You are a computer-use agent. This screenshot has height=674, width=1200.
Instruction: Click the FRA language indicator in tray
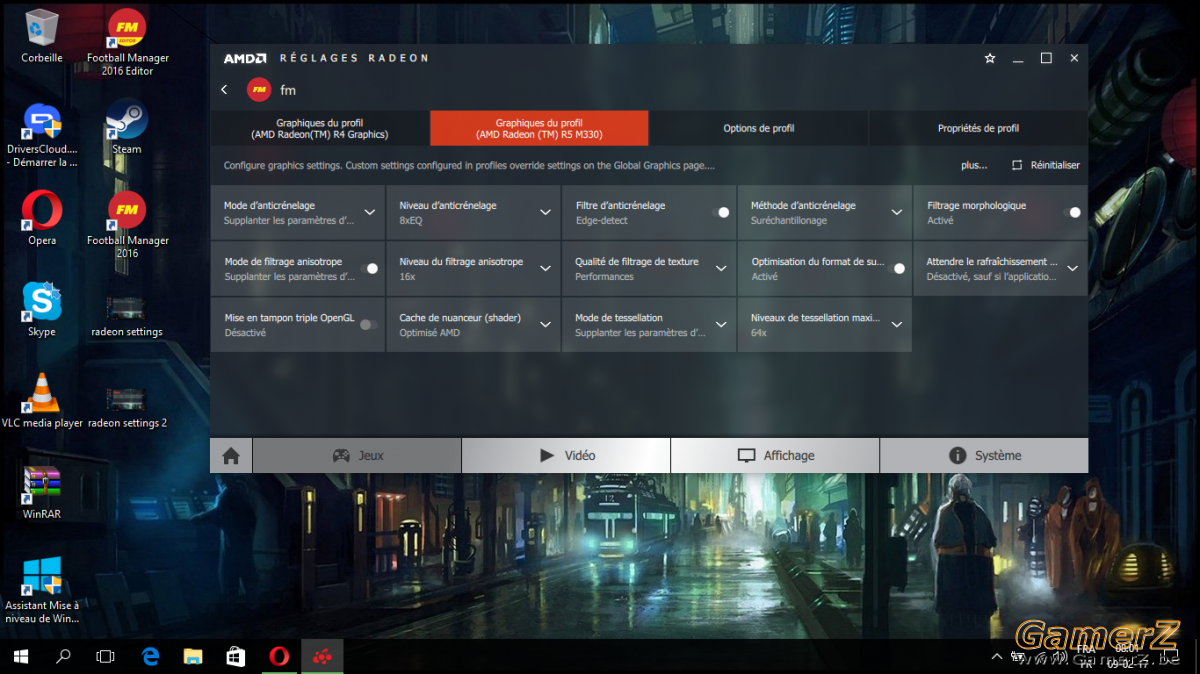click(x=1085, y=650)
